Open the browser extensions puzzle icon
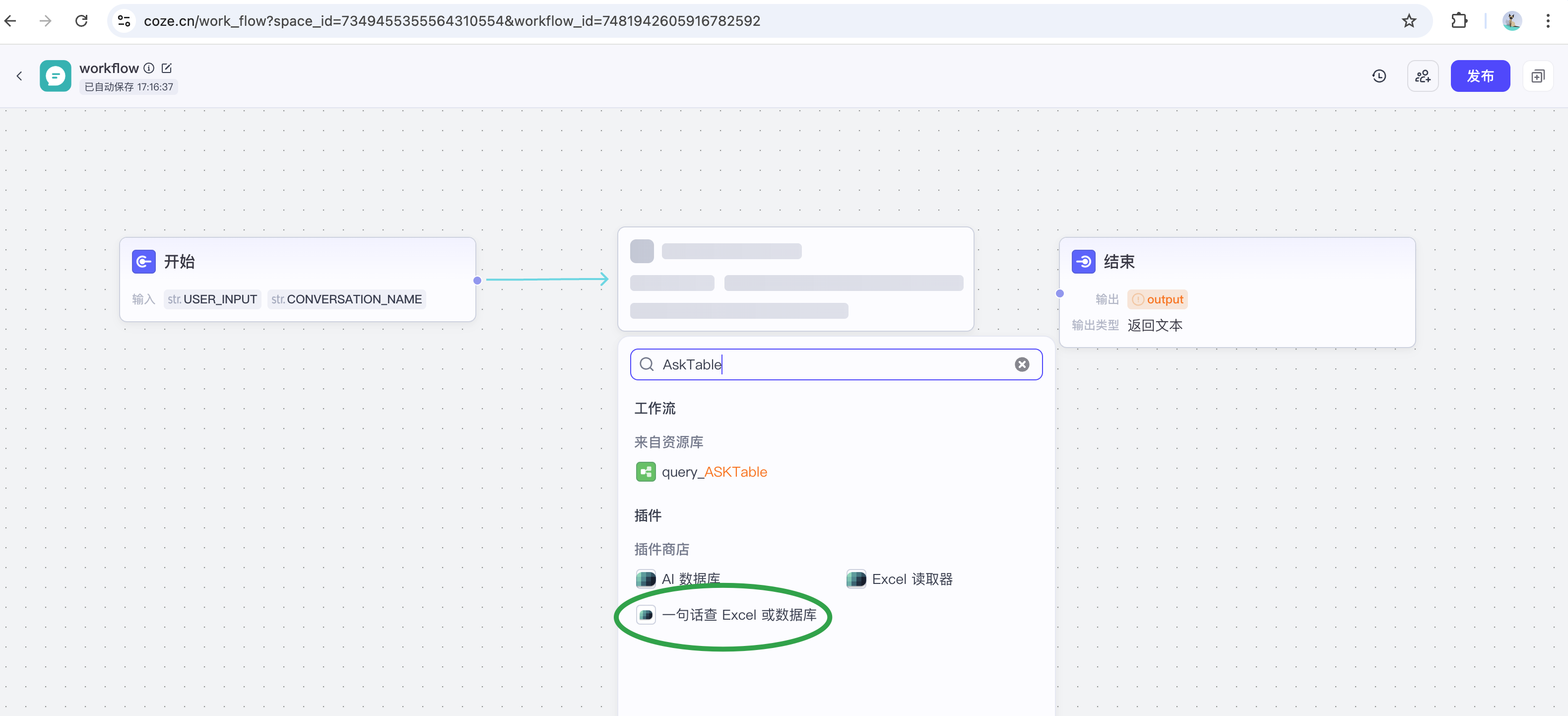This screenshot has height=716, width=1568. [1459, 20]
